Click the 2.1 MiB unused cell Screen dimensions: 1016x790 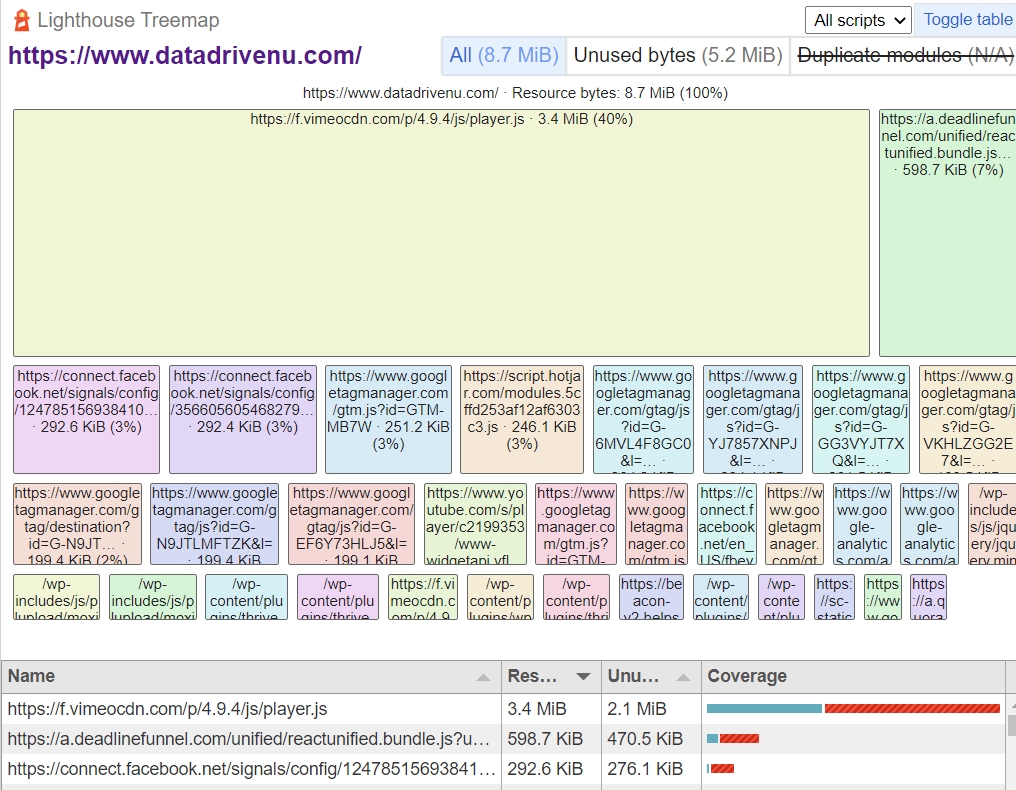point(651,709)
